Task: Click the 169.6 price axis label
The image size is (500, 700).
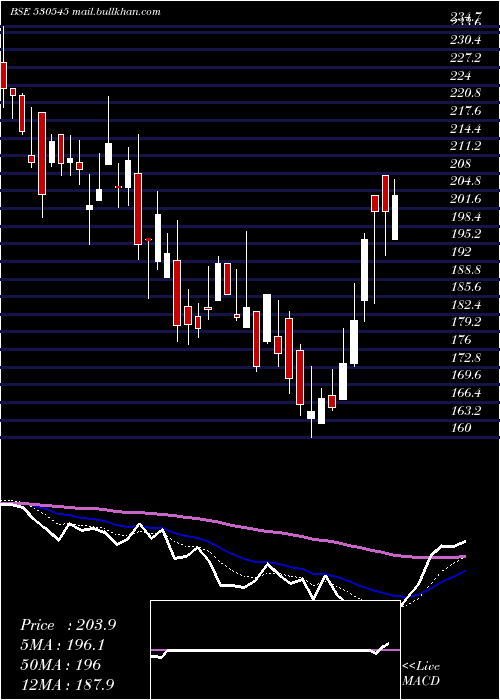Action: click(465, 375)
